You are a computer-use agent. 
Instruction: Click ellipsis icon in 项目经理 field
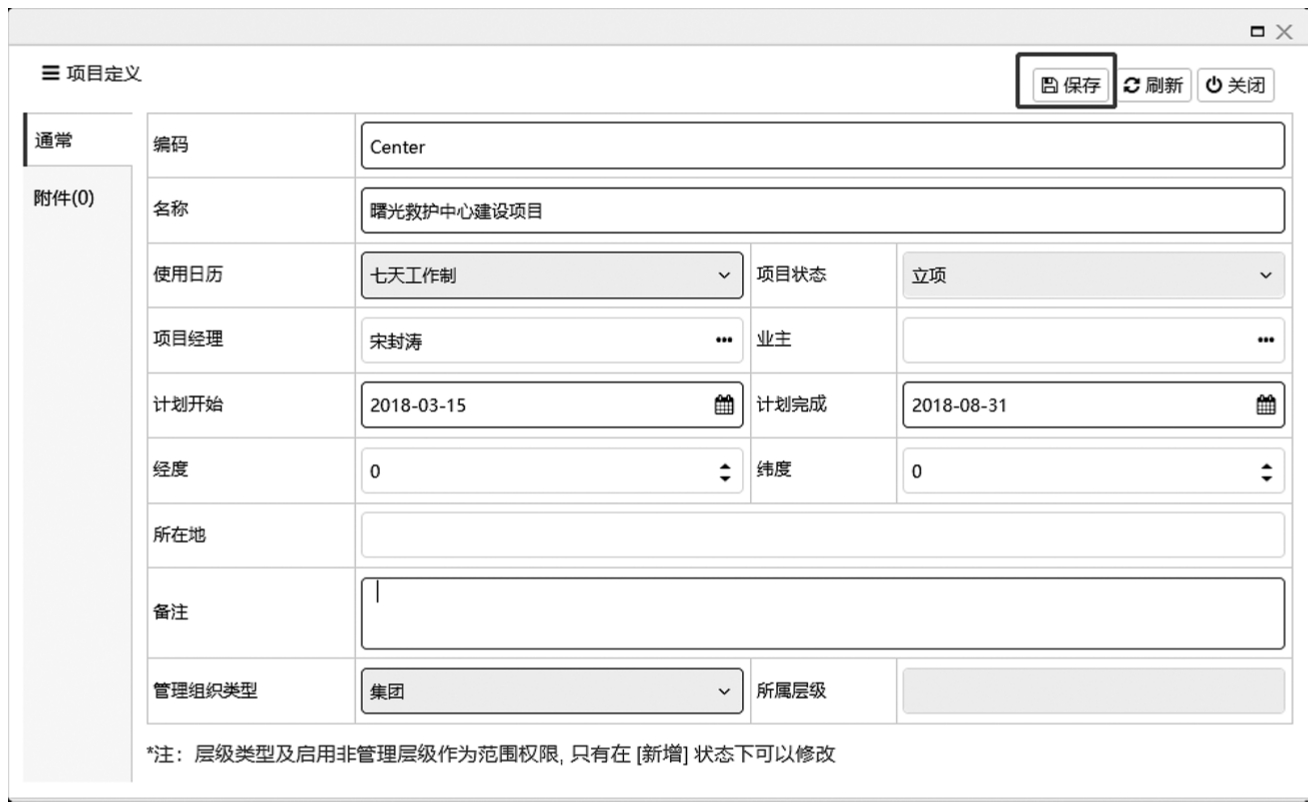coord(724,339)
